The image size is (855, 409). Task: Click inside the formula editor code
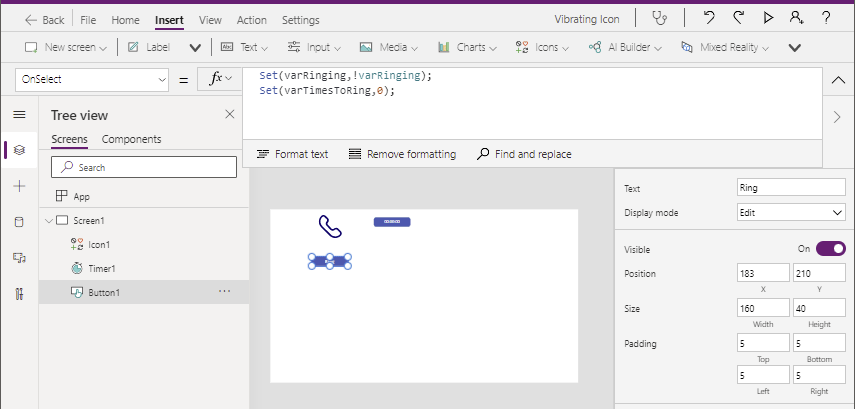point(532,104)
